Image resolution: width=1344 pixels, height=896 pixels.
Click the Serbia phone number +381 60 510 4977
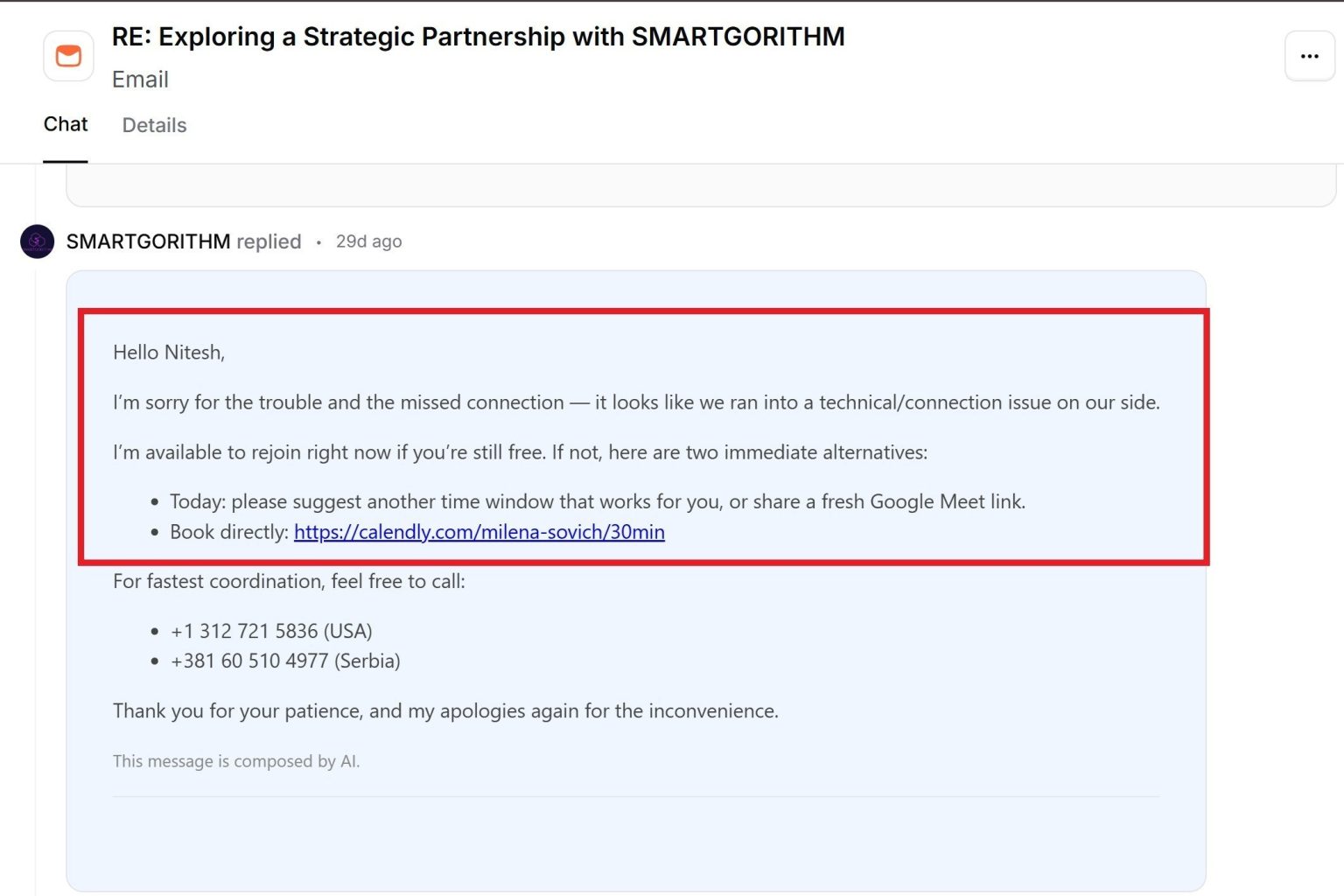(x=285, y=661)
